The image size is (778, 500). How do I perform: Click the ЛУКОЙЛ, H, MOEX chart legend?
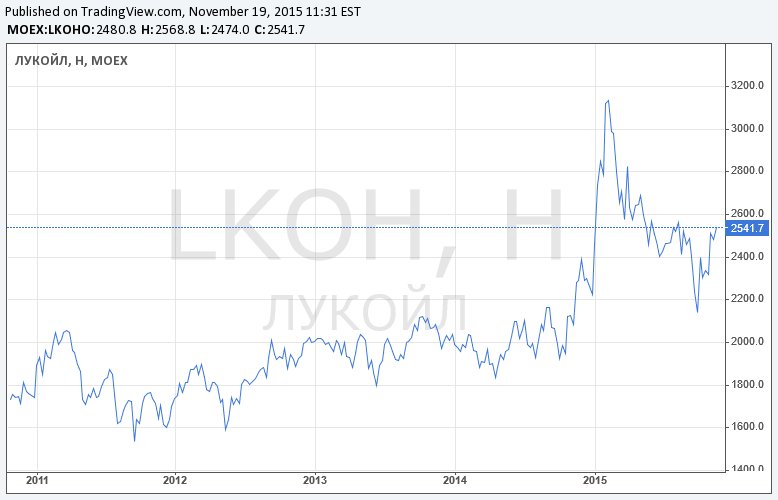[x=71, y=61]
